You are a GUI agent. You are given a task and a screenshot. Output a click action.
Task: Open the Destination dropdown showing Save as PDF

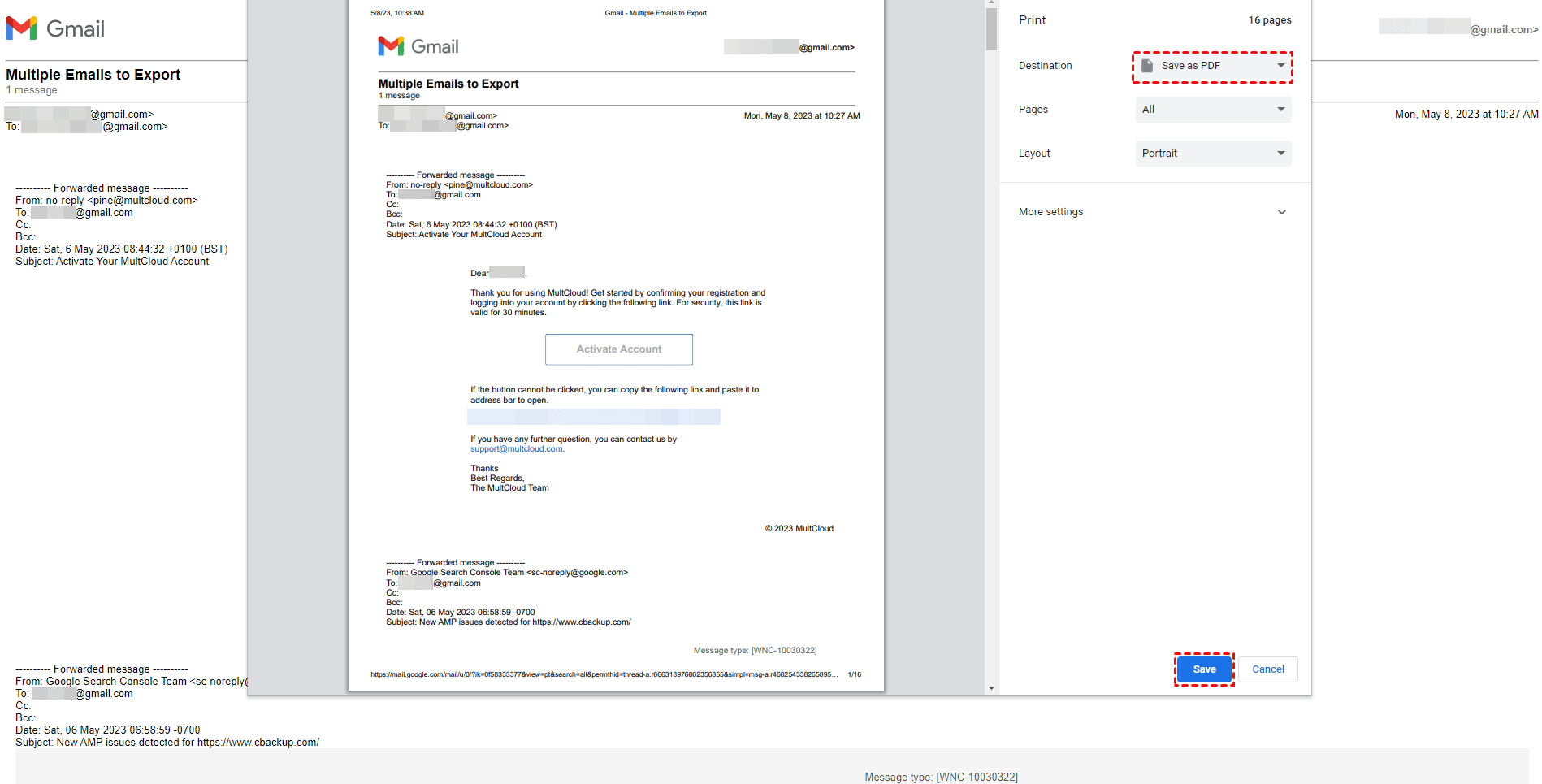coord(1213,66)
